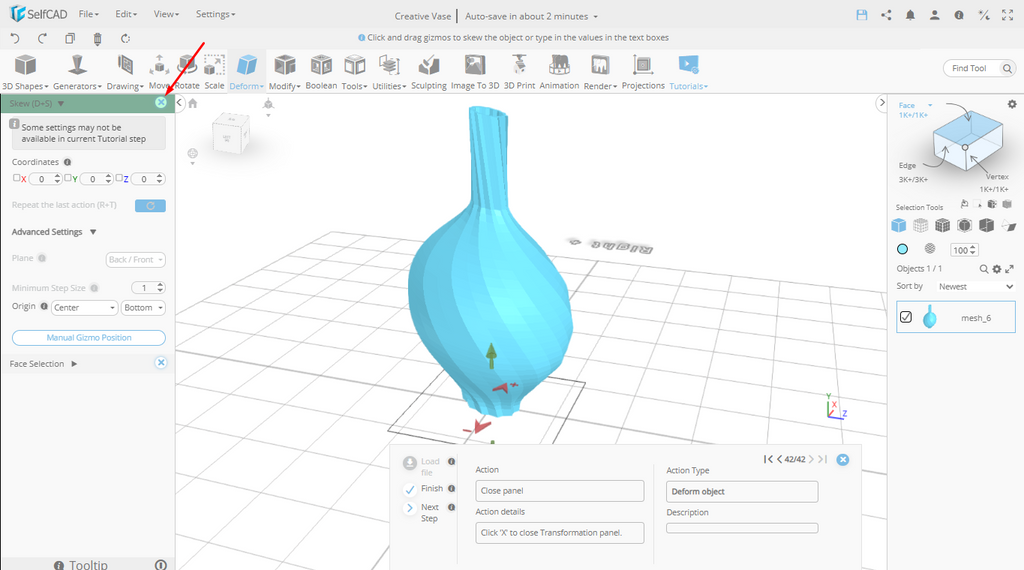Toggle the mesh_6 object checkbox

click(x=906, y=317)
